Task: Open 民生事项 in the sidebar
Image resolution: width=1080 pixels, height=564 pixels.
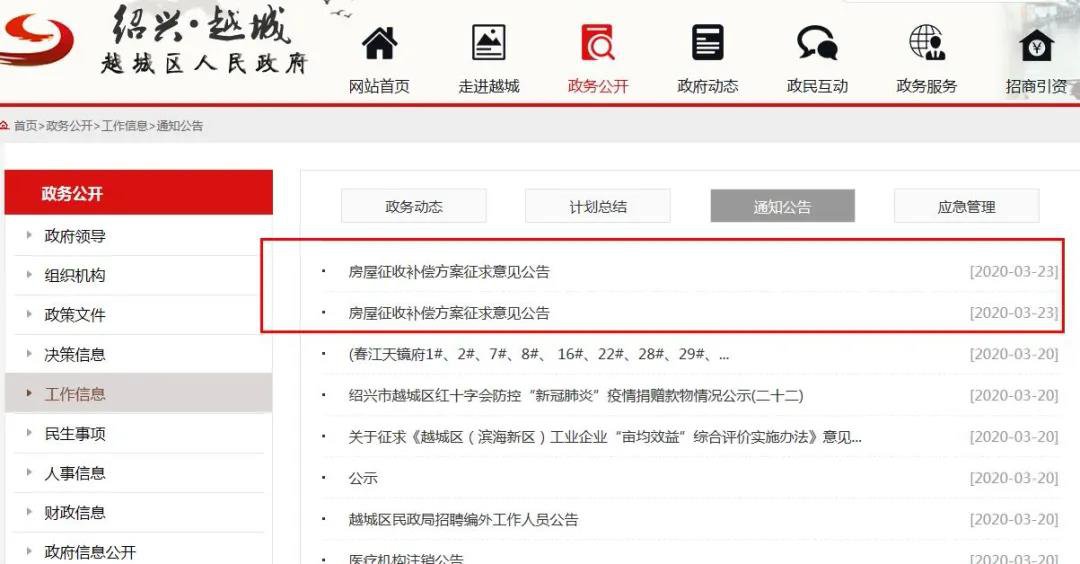Action: [x=74, y=434]
